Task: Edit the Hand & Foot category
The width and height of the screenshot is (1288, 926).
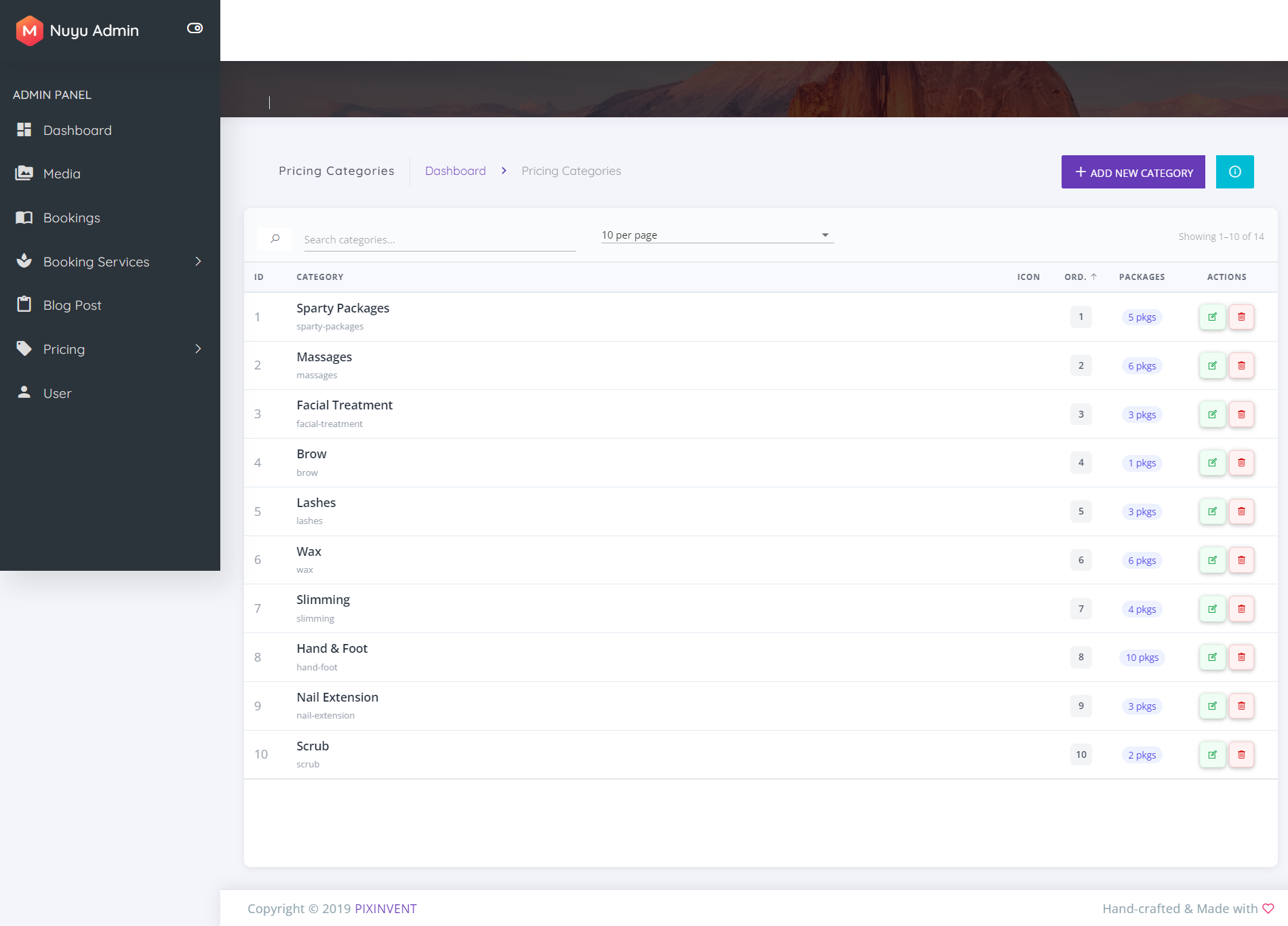Action: 1212,658
